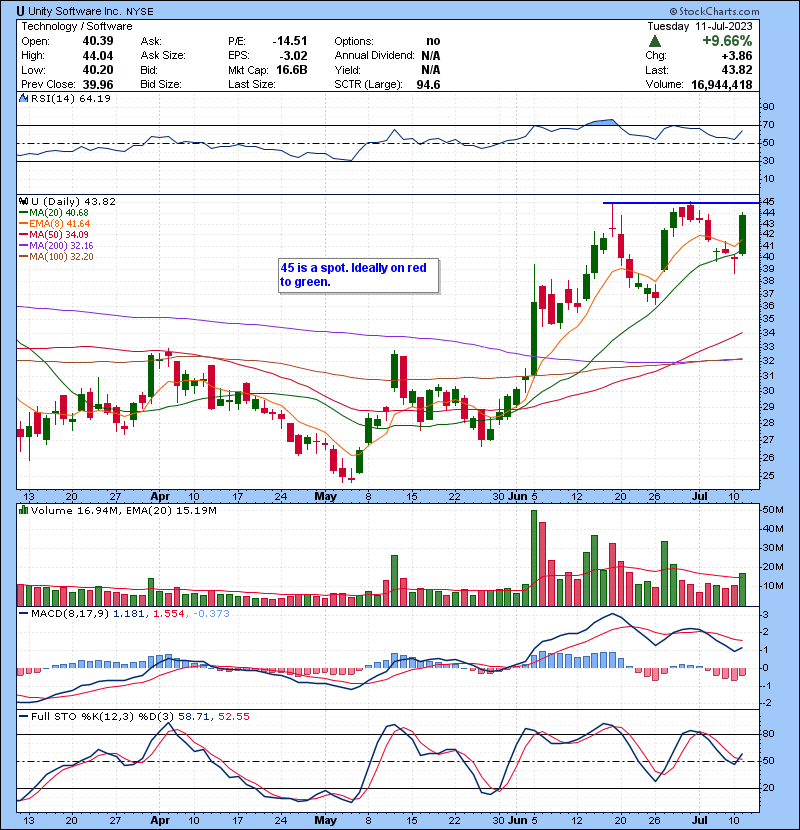
Task: Click the '45 is a spot' annotation box
Action: (358, 275)
